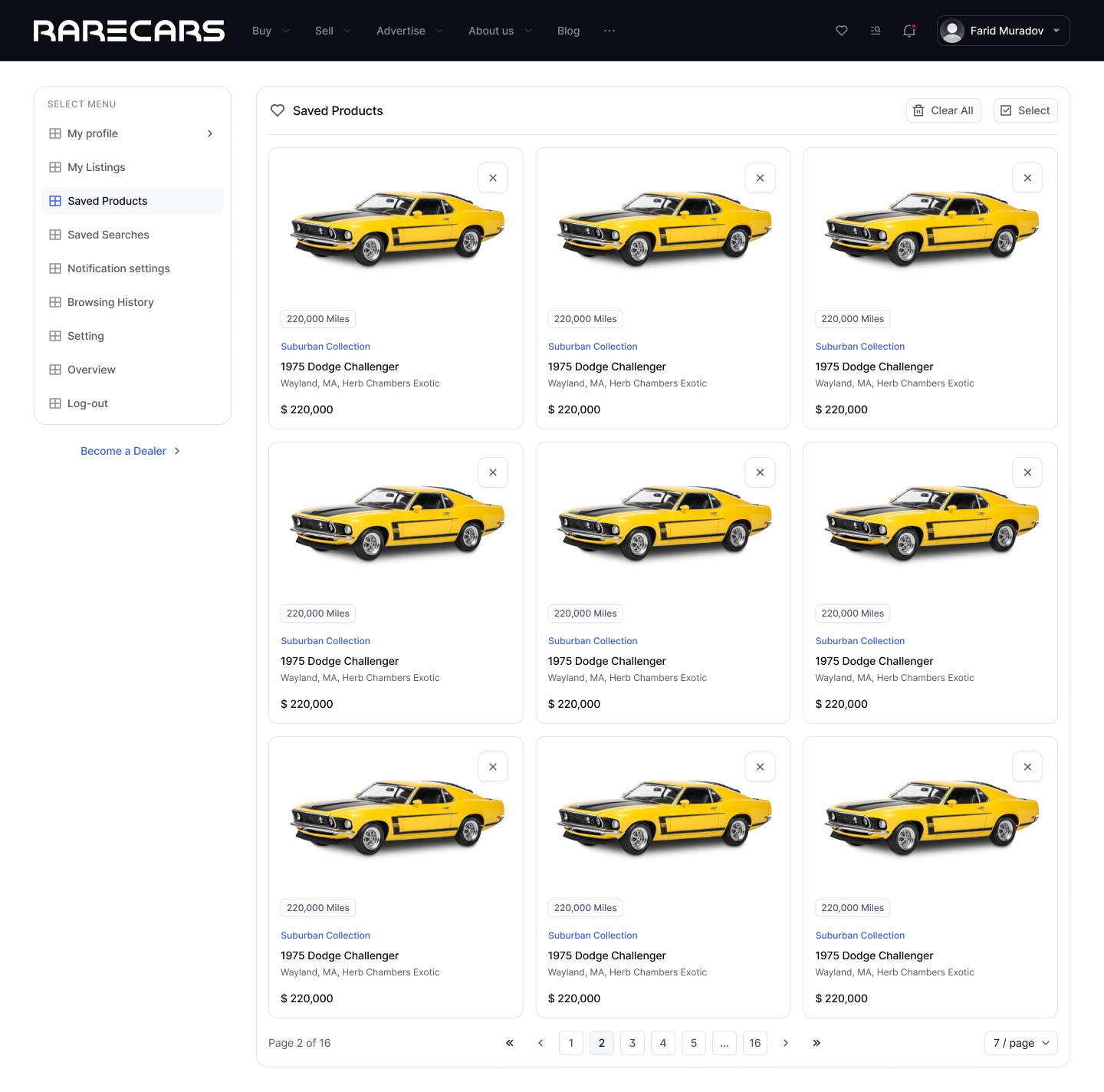Image resolution: width=1104 pixels, height=1092 pixels.
Task: Go to page 3
Action: (632, 1043)
